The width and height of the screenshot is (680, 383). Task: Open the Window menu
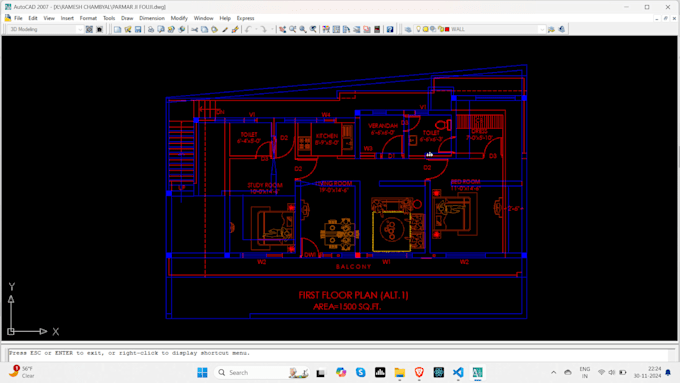[203, 18]
